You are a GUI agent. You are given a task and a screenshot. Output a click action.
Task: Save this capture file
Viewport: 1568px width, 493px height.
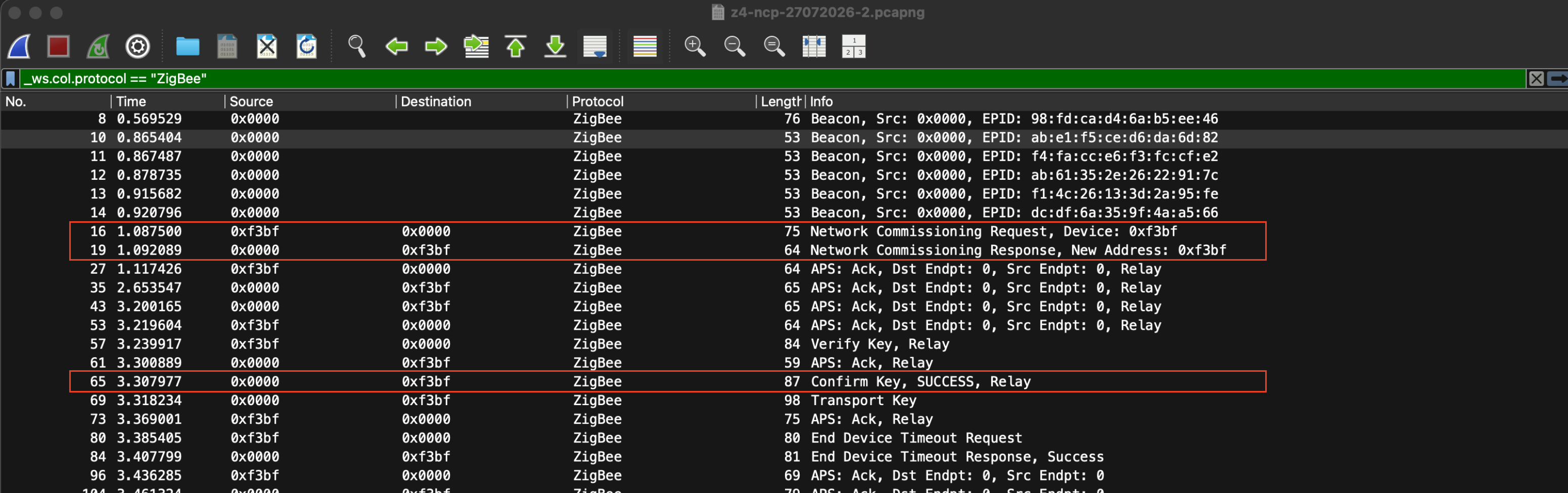pos(227,46)
